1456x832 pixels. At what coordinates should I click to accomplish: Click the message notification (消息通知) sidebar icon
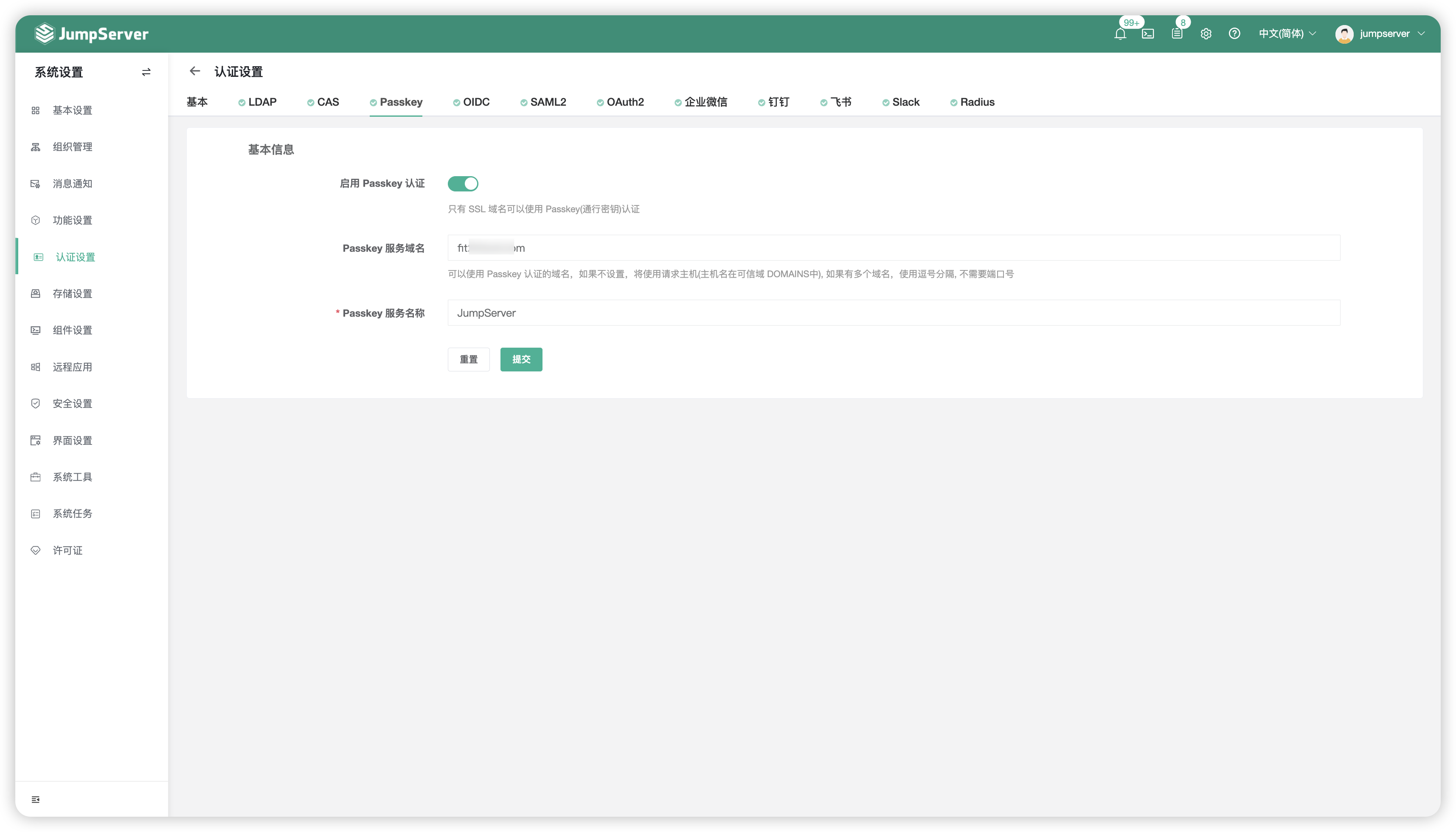click(35, 184)
